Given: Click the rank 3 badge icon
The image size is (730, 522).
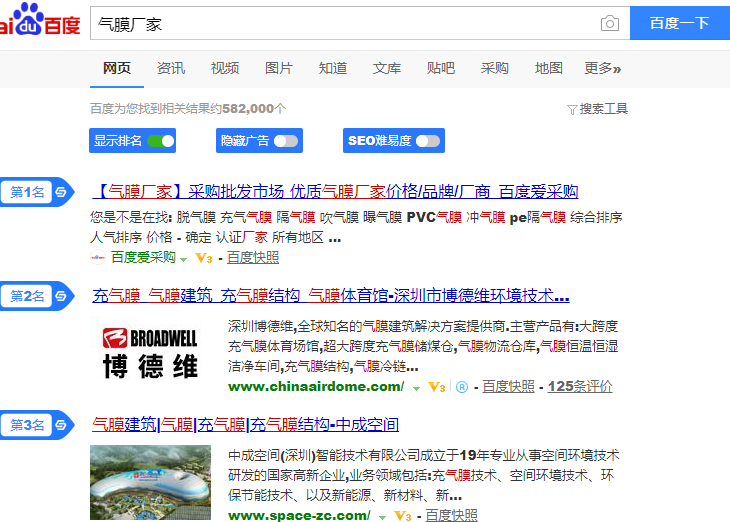Looking at the screenshot, I should (x=37, y=425).
